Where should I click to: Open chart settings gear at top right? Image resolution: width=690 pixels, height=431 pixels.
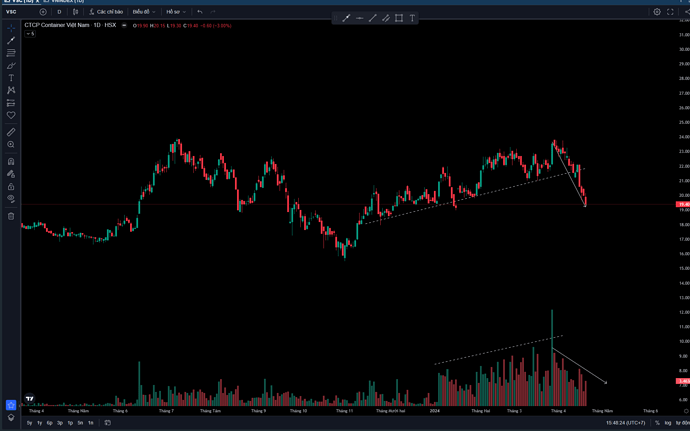(657, 12)
